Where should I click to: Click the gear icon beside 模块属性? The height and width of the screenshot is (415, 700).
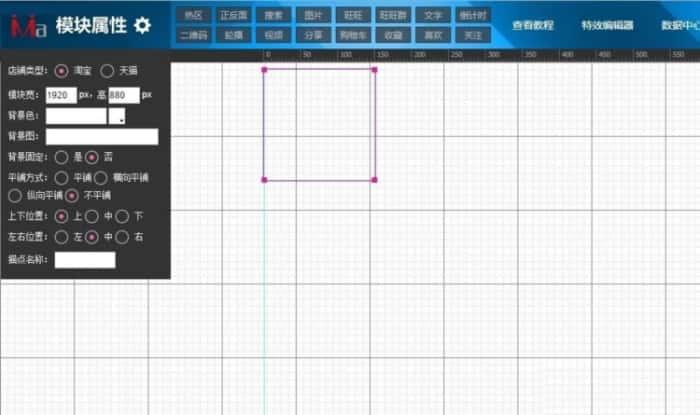pyautogui.click(x=142, y=25)
